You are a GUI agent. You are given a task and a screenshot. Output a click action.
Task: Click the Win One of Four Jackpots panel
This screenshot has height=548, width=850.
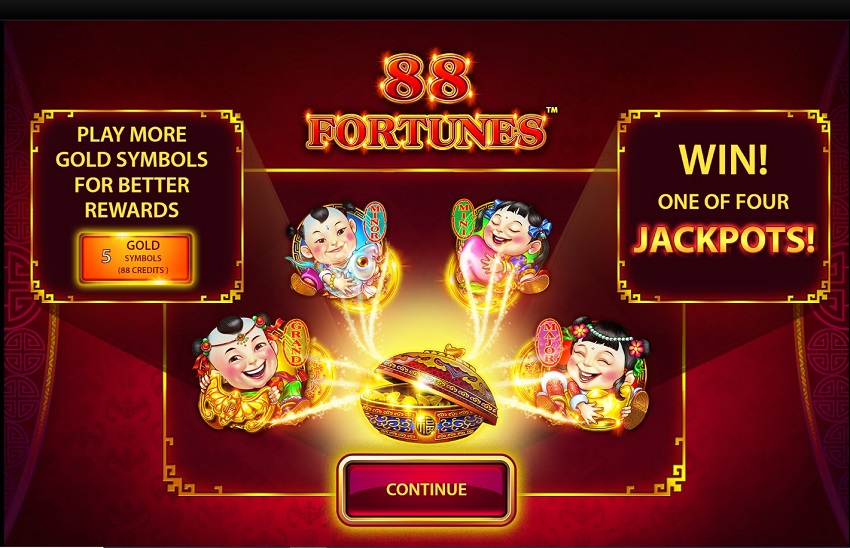724,207
